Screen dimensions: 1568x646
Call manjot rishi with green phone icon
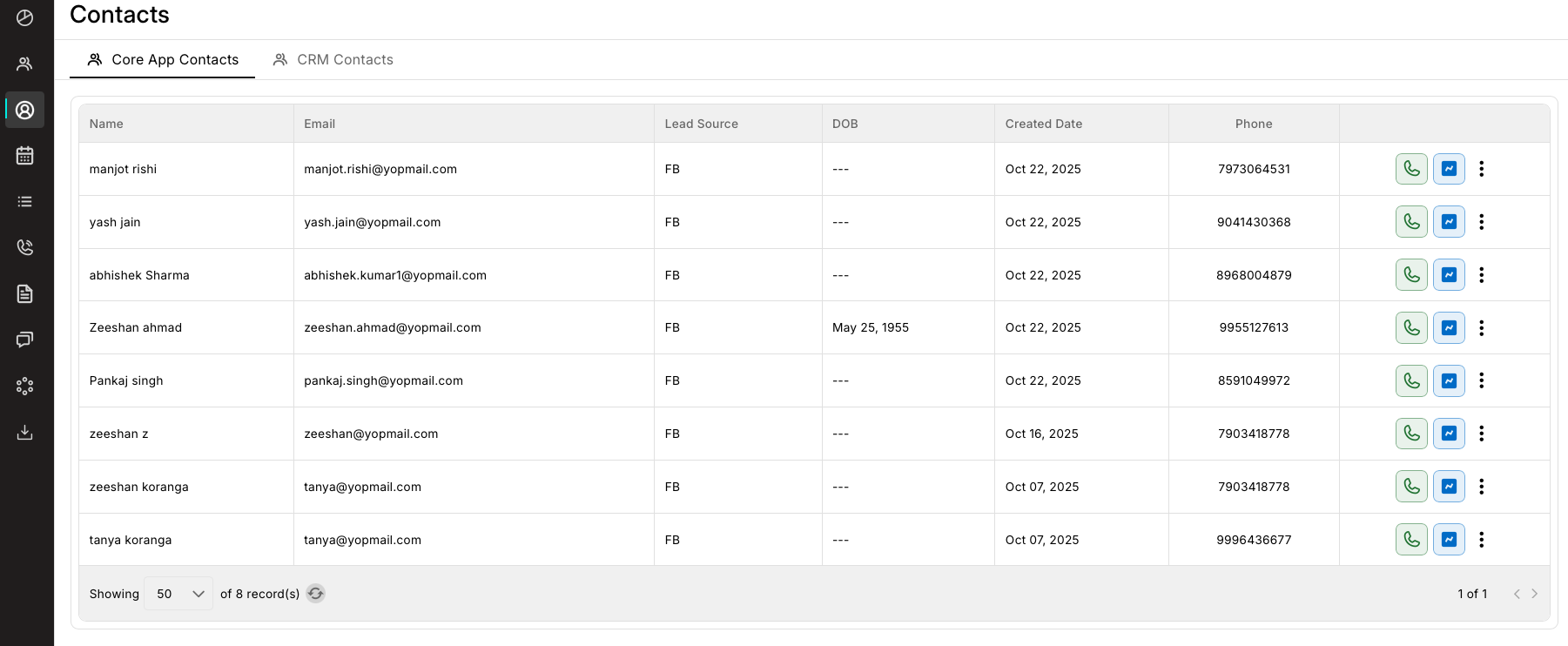1411,169
